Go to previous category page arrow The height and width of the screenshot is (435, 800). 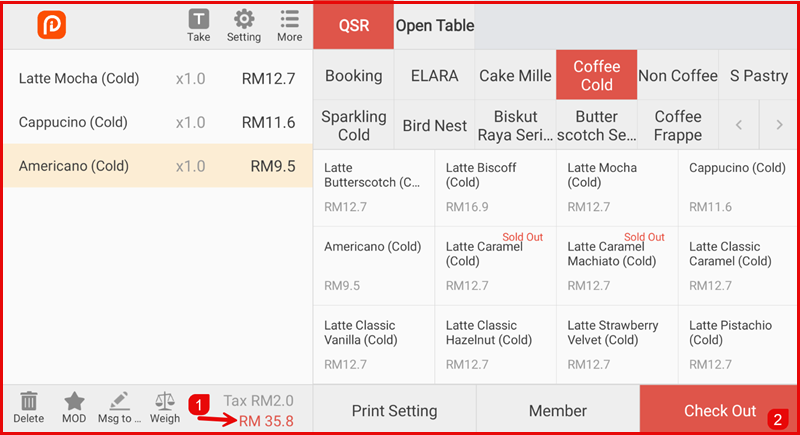tap(739, 125)
